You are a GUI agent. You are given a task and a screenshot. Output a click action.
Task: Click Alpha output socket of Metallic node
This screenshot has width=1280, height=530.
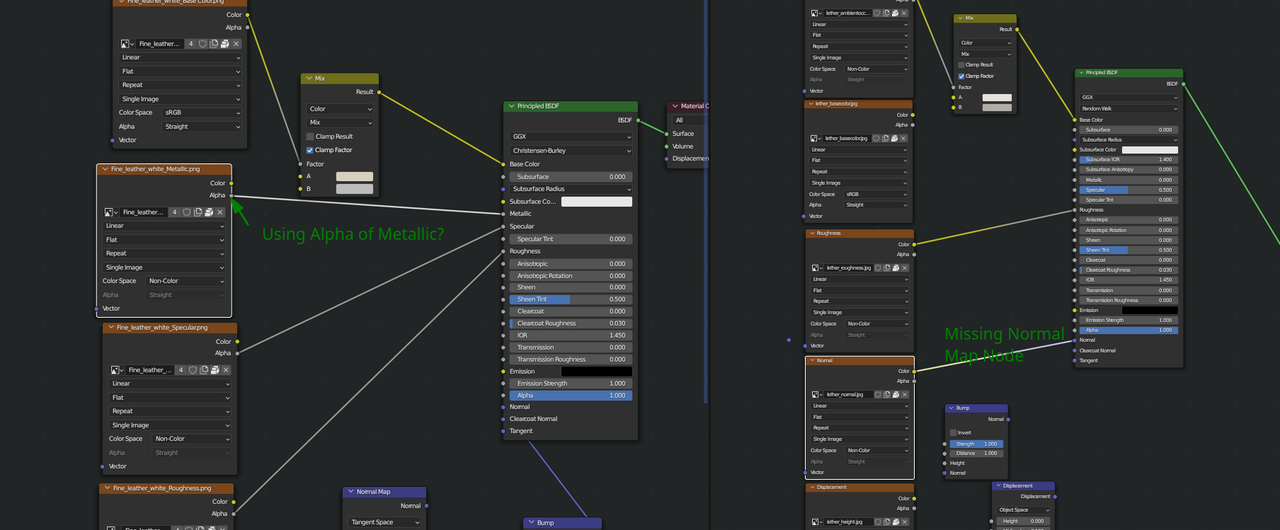[x=231, y=195]
